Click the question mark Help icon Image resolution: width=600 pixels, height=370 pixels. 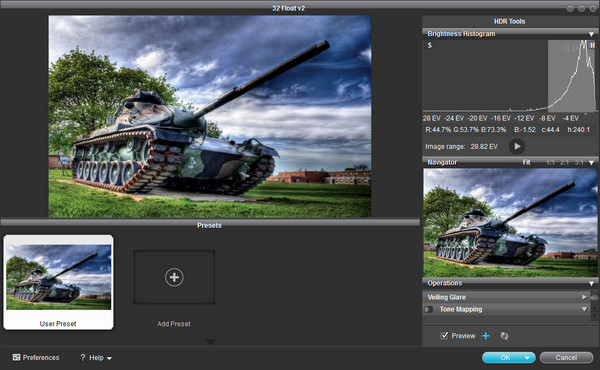pyautogui.click(x=83, y=357)
